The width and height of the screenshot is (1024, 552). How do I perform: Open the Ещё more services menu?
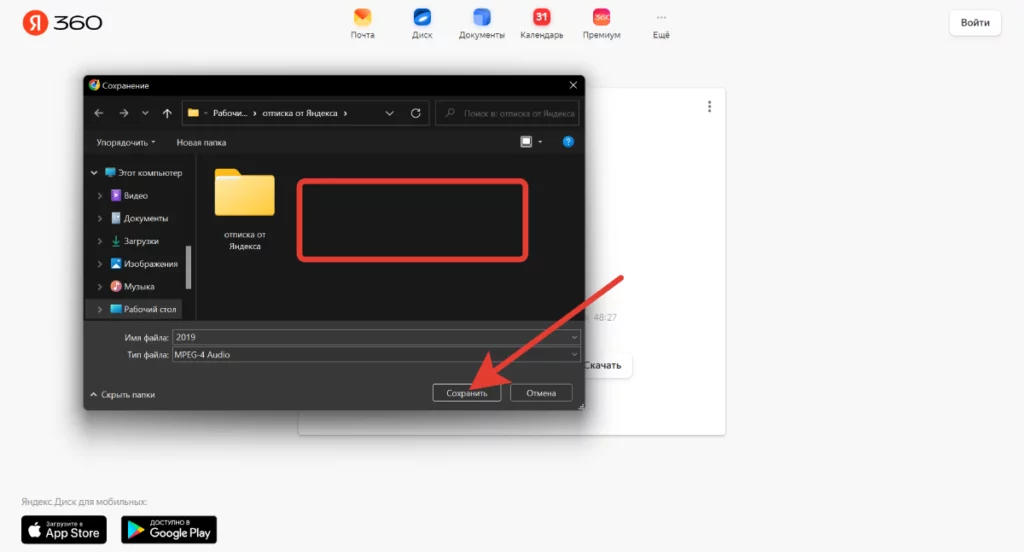660,23
